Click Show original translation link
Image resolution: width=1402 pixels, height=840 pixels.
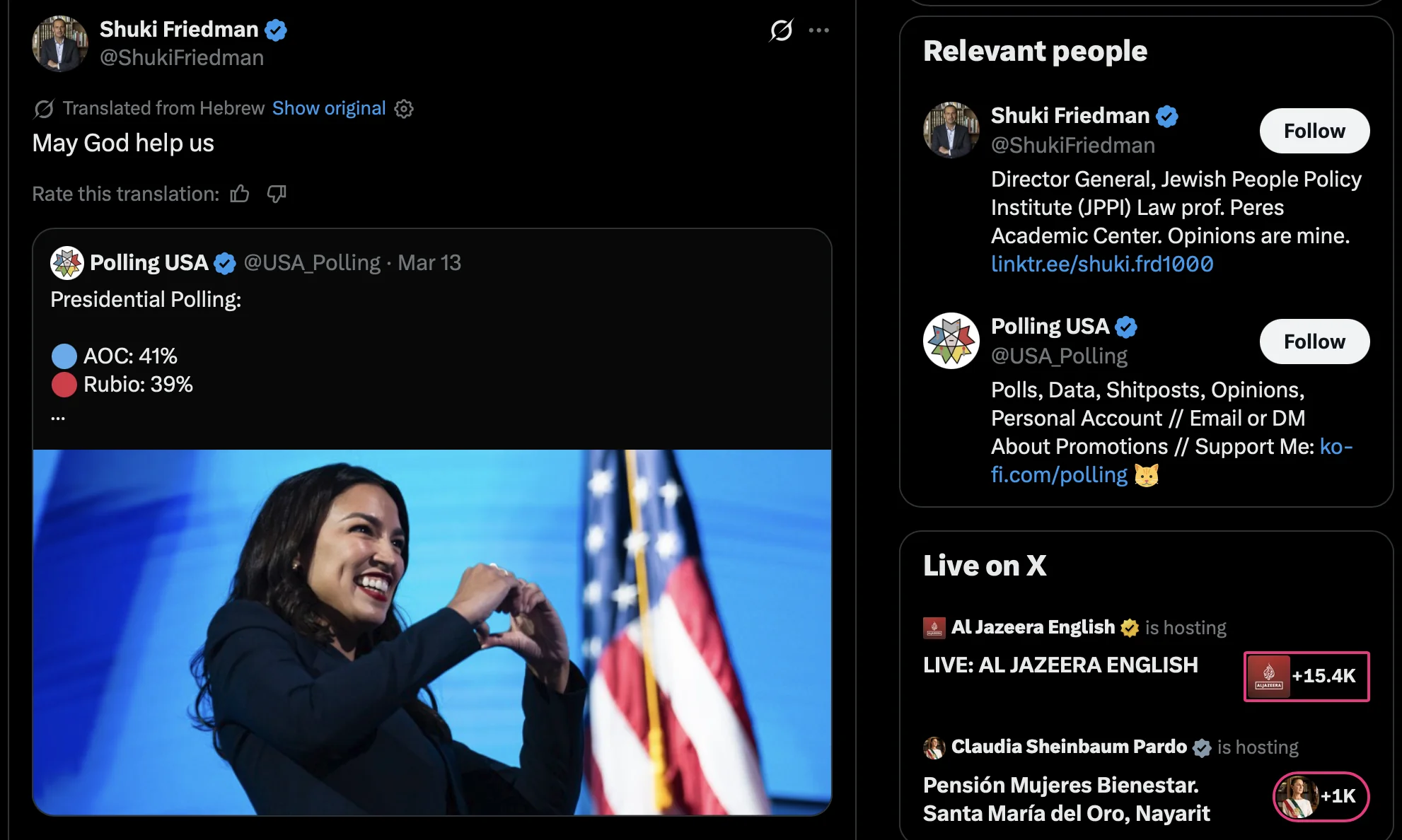pyautogui.click(x=329, y=108)
